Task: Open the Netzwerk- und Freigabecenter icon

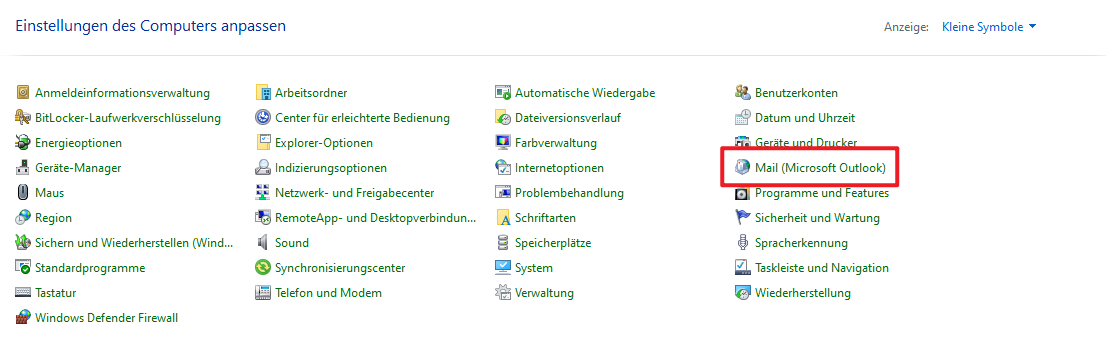Action: point(263,193)
